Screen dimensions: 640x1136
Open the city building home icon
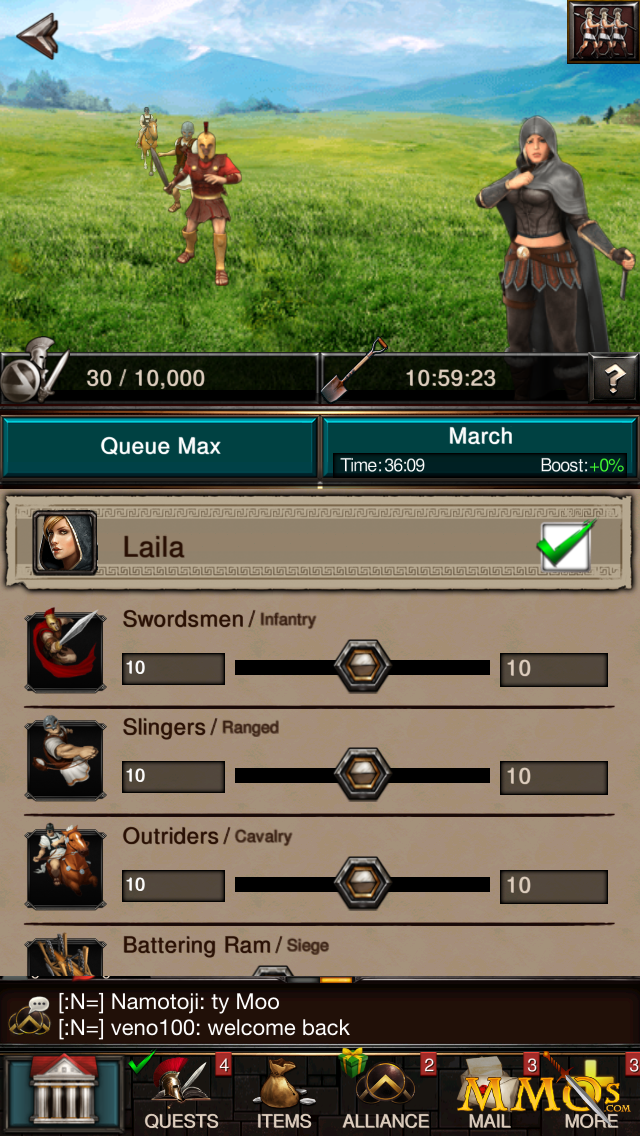coord(64,1093)
